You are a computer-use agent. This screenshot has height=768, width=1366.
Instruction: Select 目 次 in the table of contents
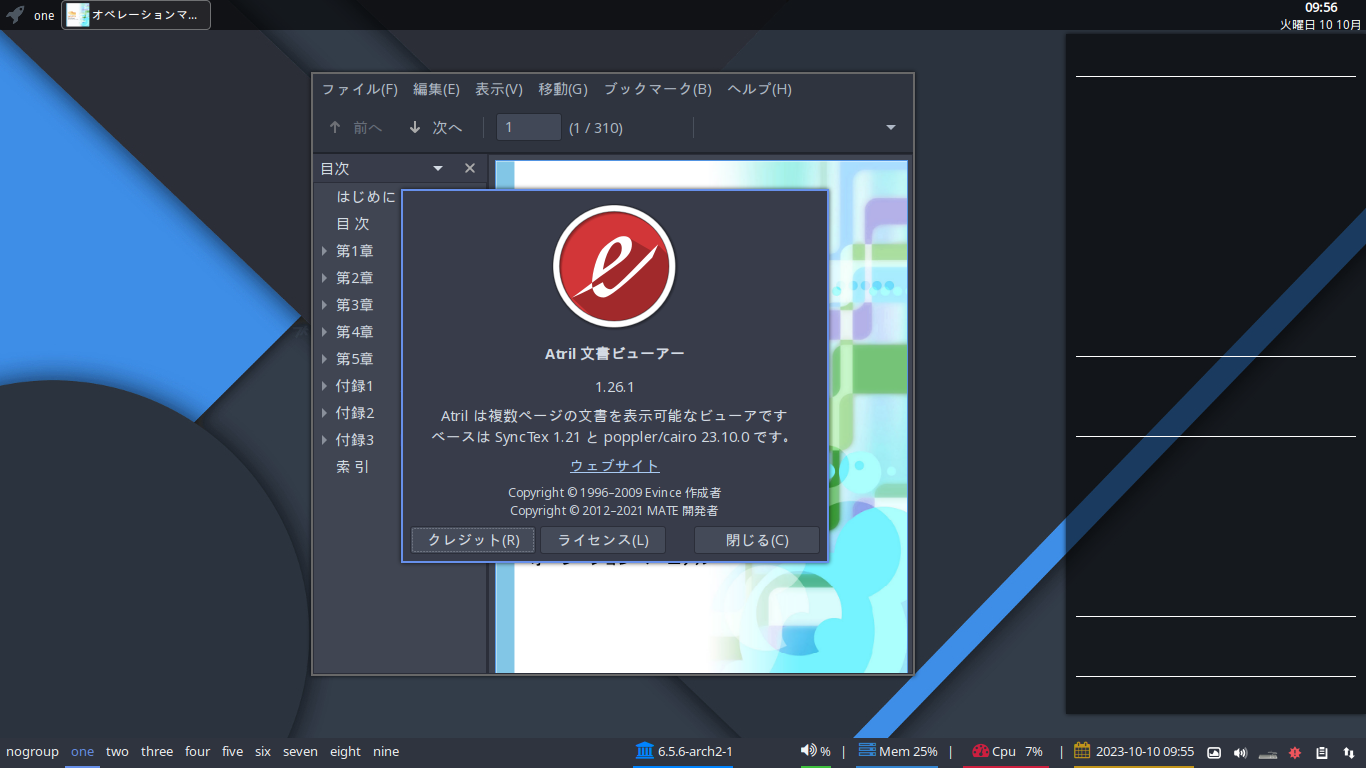pyautogui.click(x=353, y=224)
